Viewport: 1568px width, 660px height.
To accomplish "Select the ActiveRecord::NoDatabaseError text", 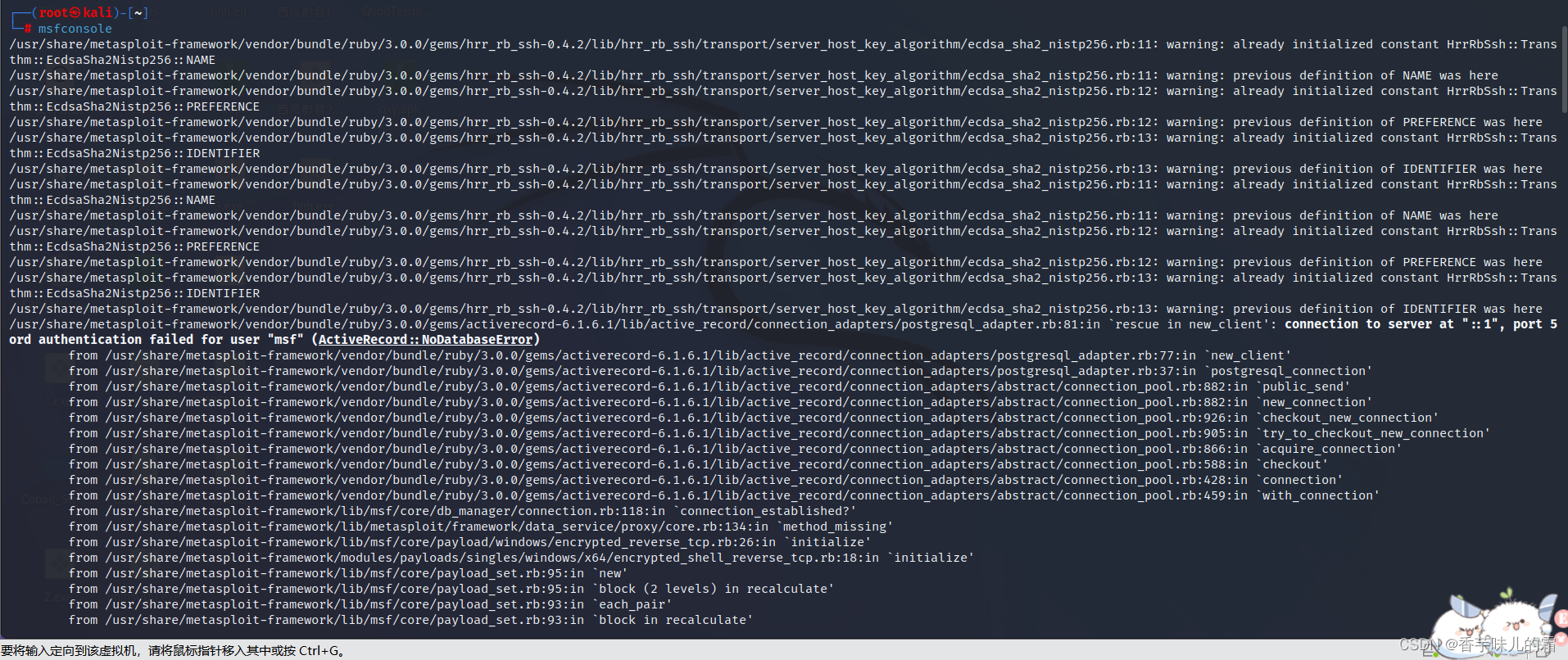I will (x=425, y=340).
